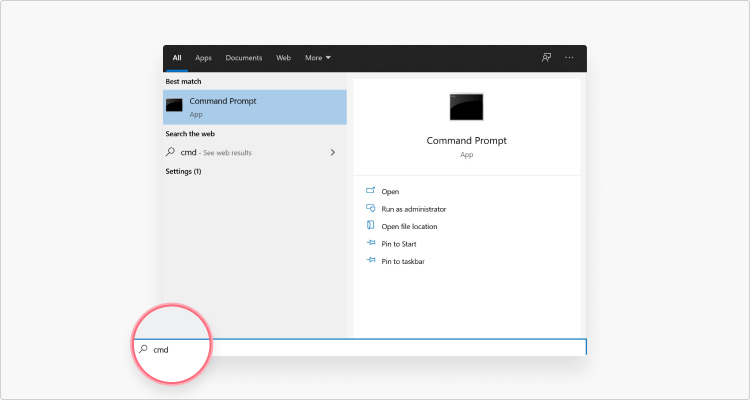Click the search box magnifier icon

click(x=143, y=349)
